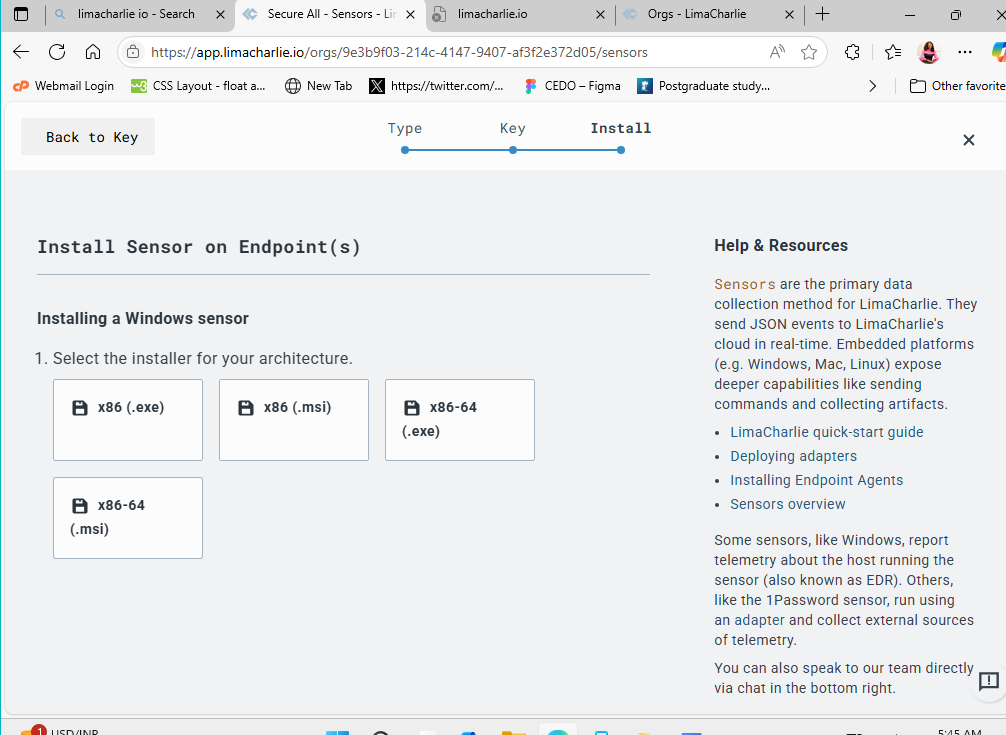Open the New Tab bookmark
This screenshot has height=735, width=1006.
click(319, 86)
